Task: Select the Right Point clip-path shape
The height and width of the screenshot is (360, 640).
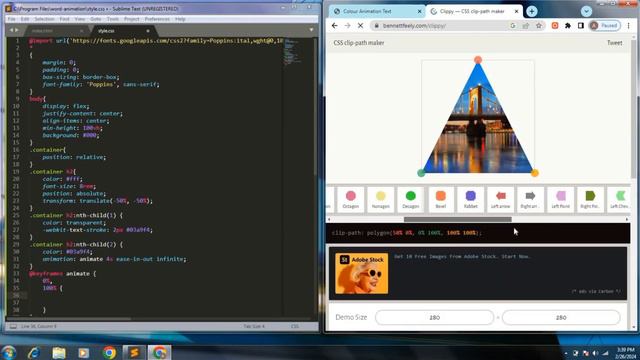Action: 590,199
